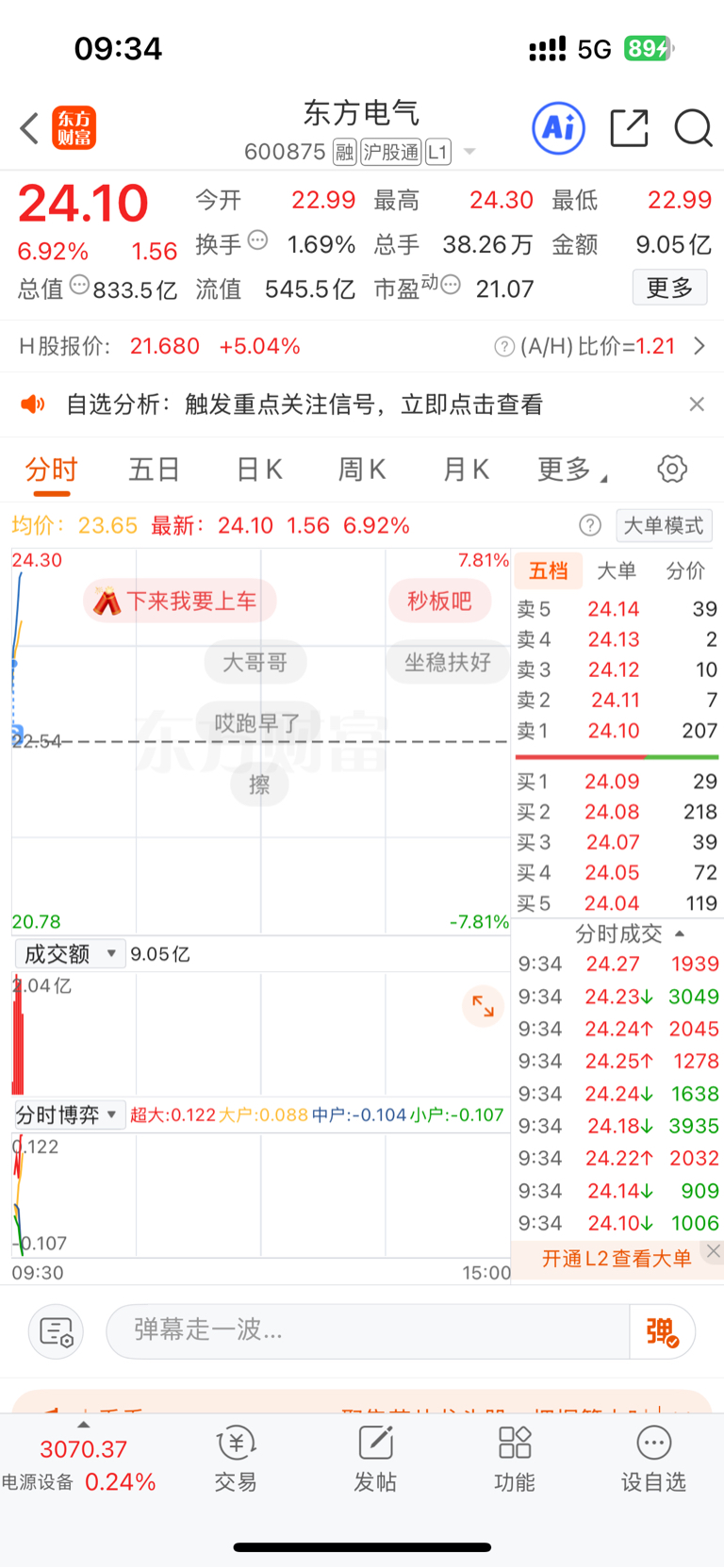Image resolution: width=724 pixels, height=1568 pixels.
Task: Tap the 坐稳扶好 danmaku bubble
Action: pyautogui.click(x=448, y=663)
